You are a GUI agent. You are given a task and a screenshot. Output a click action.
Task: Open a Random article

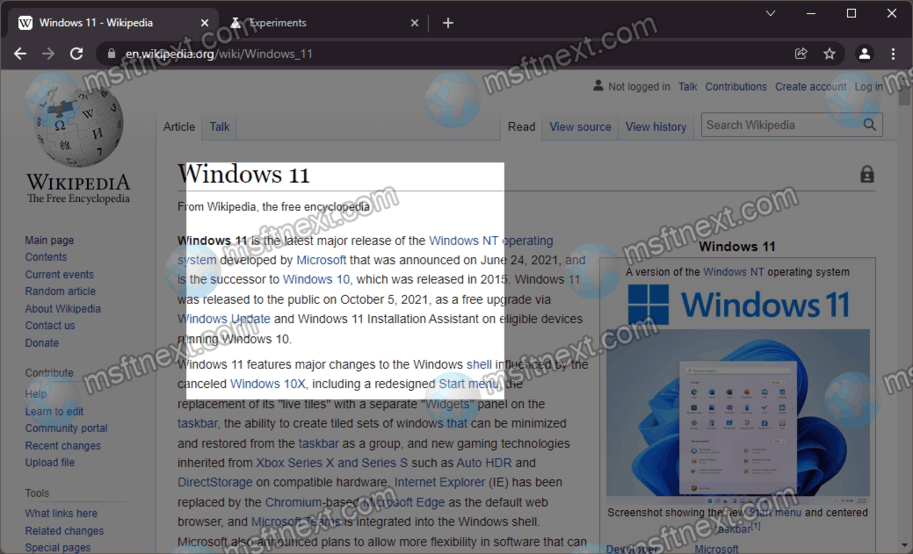[x=61, y=291]
